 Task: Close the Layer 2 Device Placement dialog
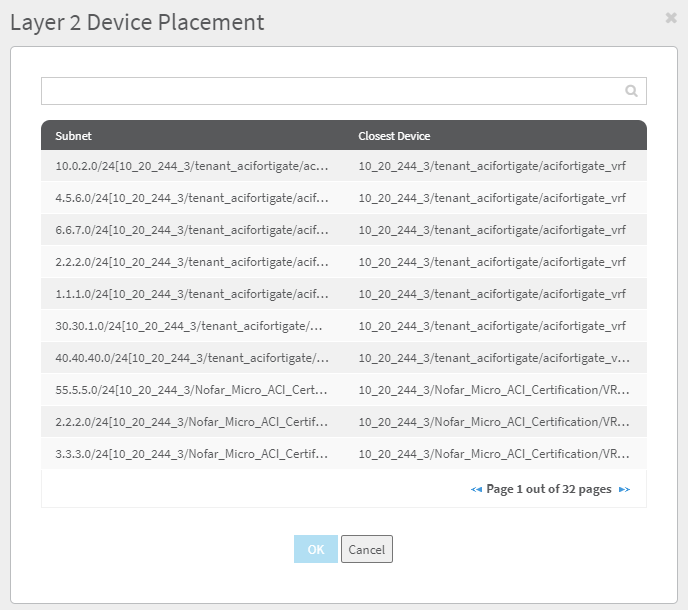coord(671,18)
